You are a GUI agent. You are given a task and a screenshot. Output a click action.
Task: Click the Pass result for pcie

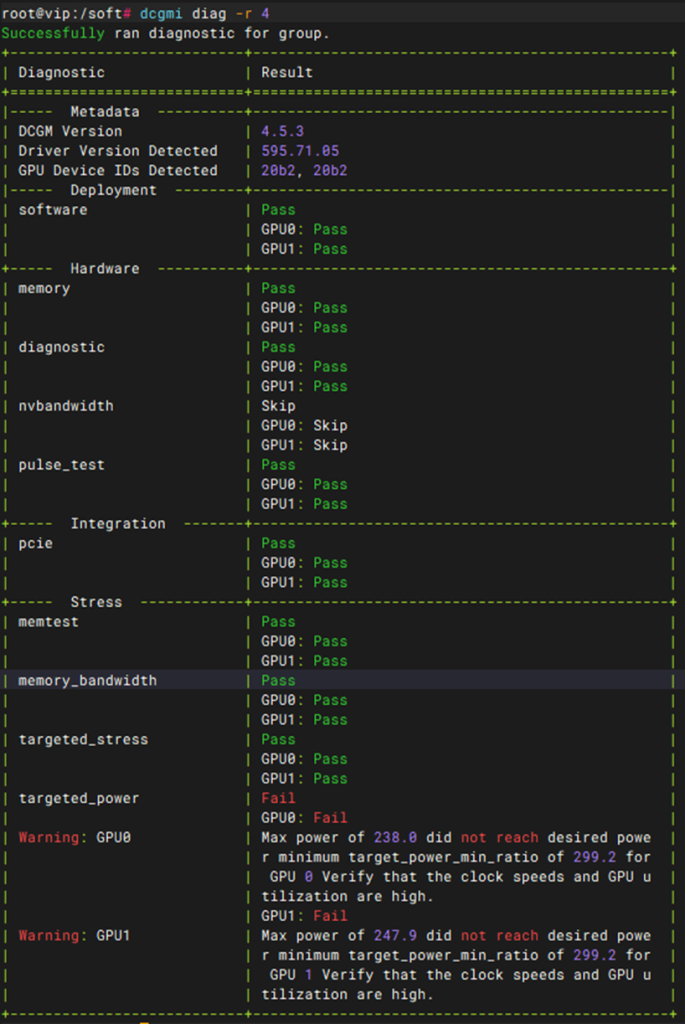coord(278,543)
